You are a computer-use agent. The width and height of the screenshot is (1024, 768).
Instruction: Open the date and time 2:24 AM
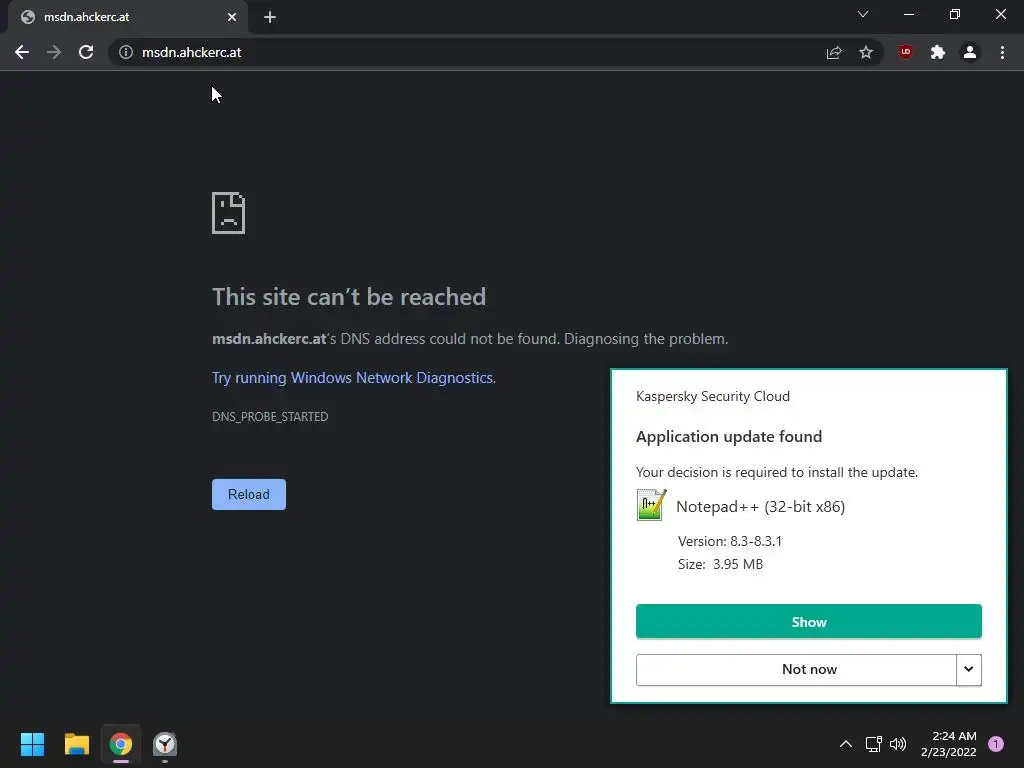click(x=949, y=744)
